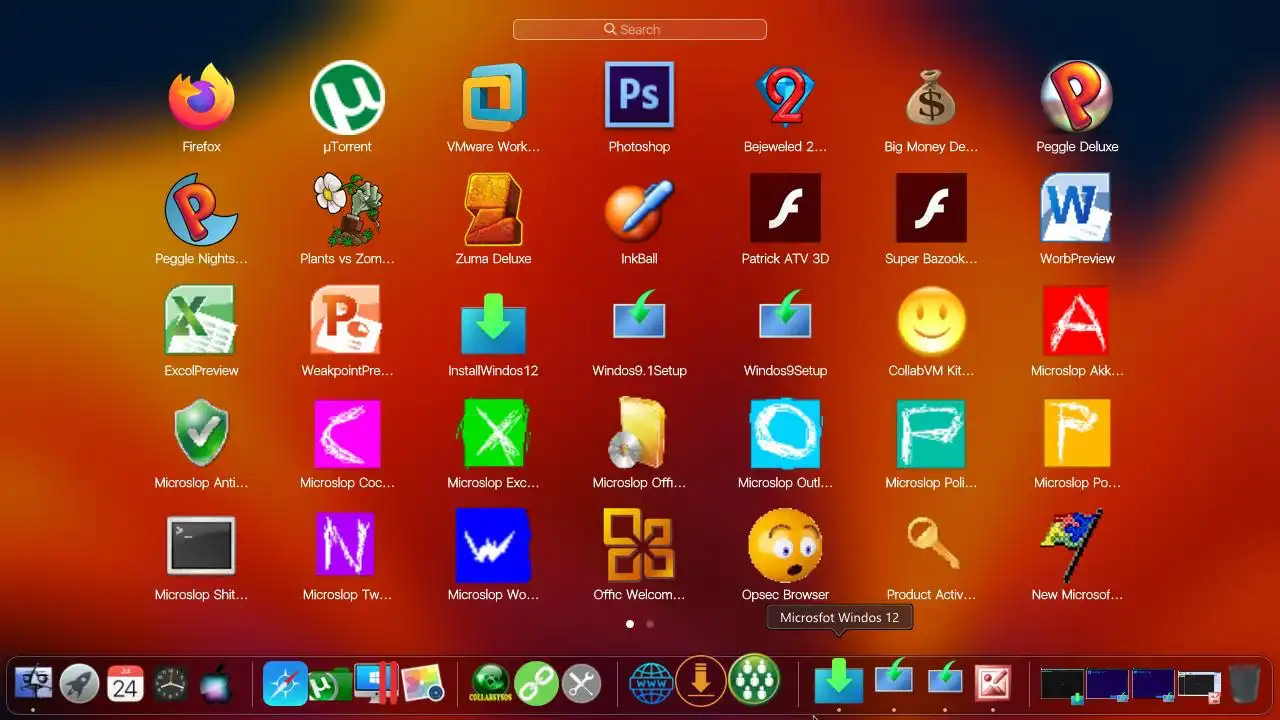Click Launchpad rocket in the dock
1280x720 pixels.
click(x=79, y=684)
